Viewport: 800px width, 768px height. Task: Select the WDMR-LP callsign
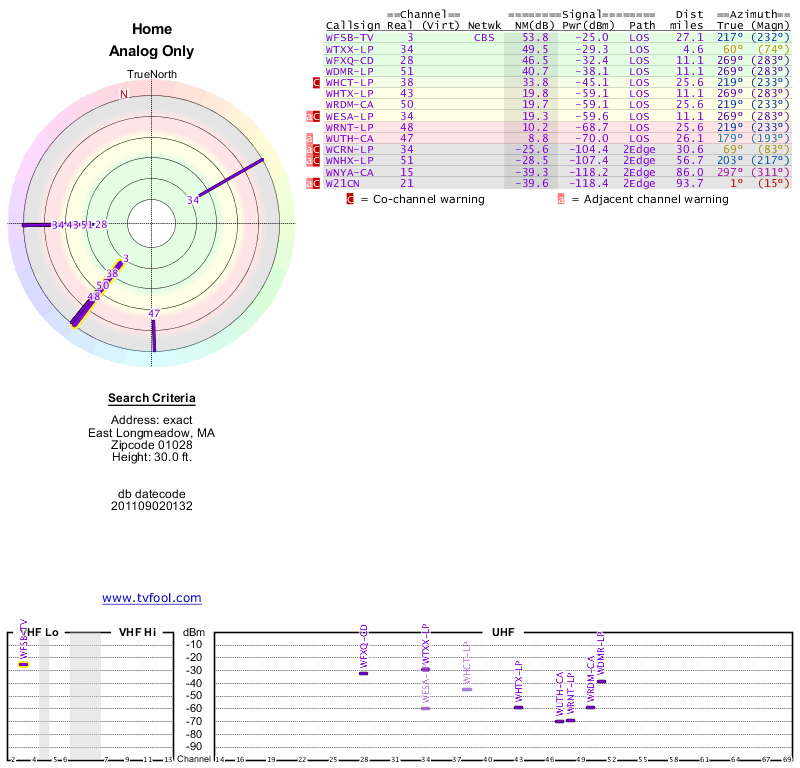pyautogui.click(x=349, y=72)
